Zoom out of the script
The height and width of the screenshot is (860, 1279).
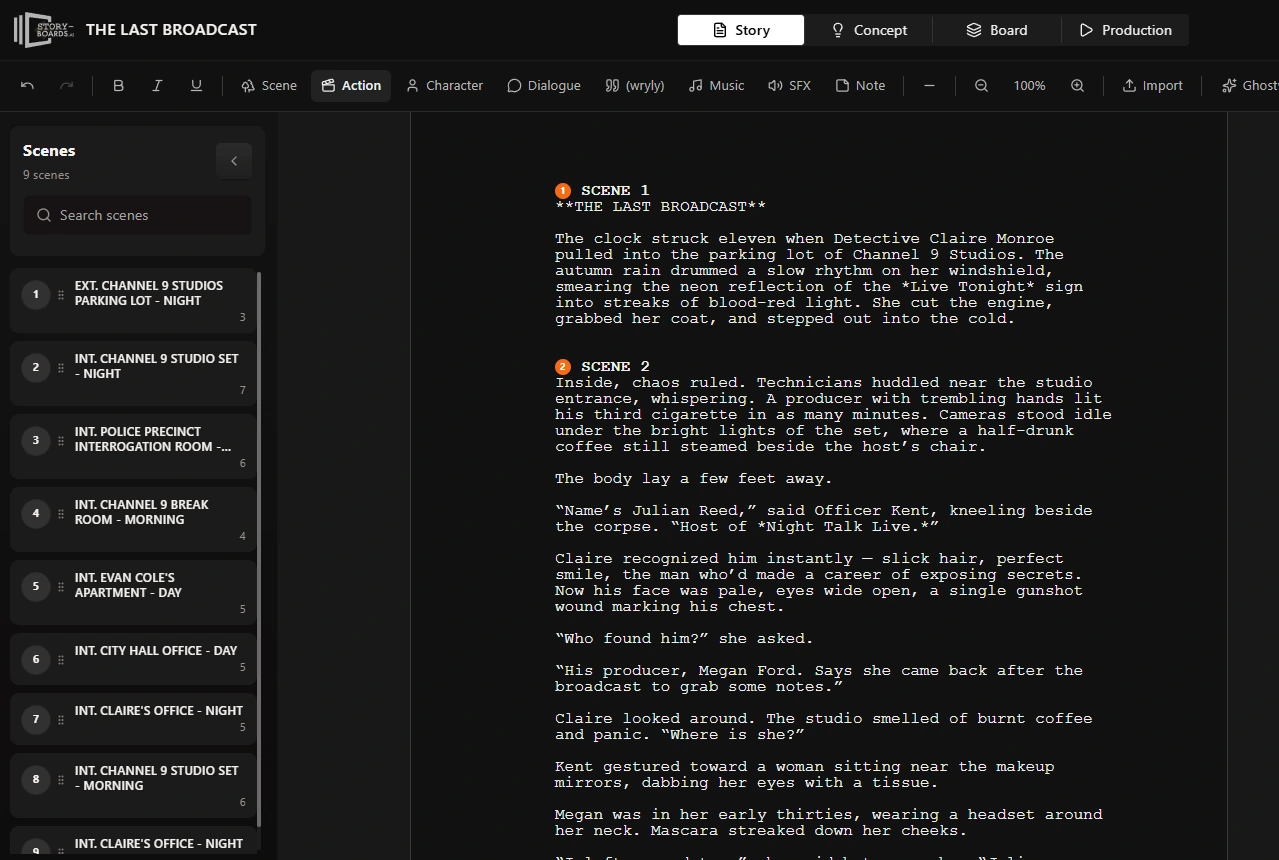(x=981, y=85)
